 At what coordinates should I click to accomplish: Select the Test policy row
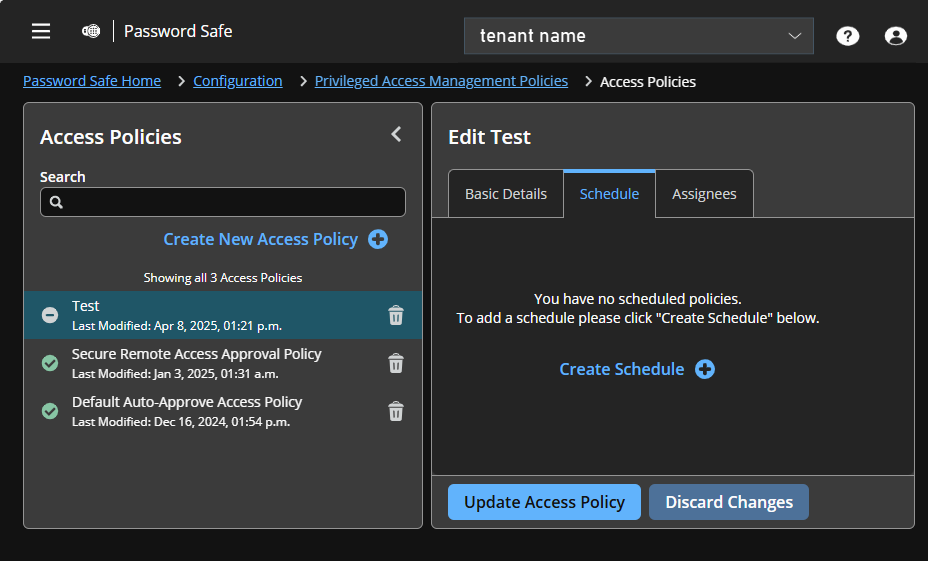(x=223, y=315)
